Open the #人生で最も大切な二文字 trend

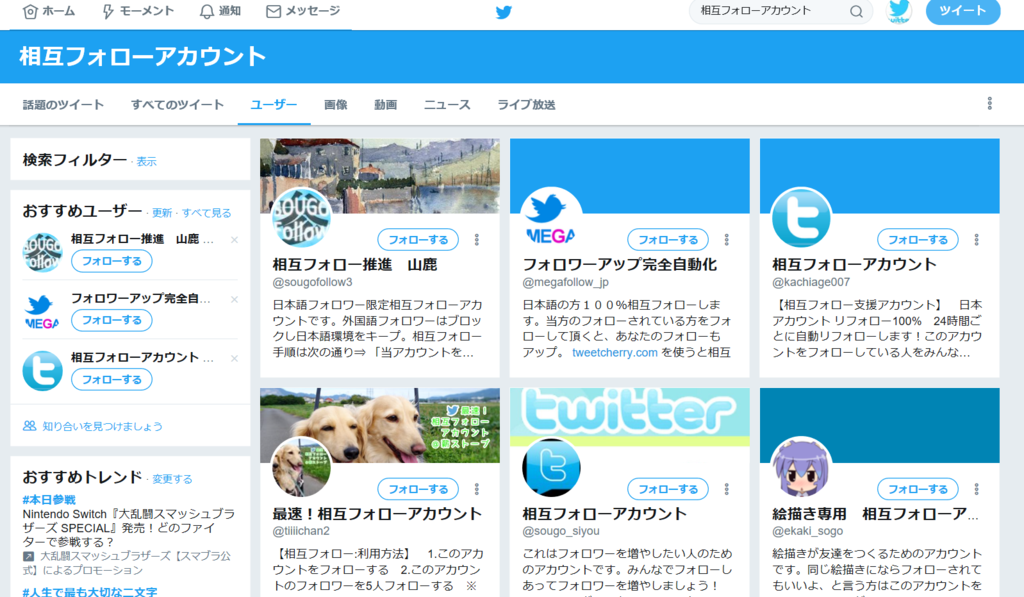pos(90,592)
